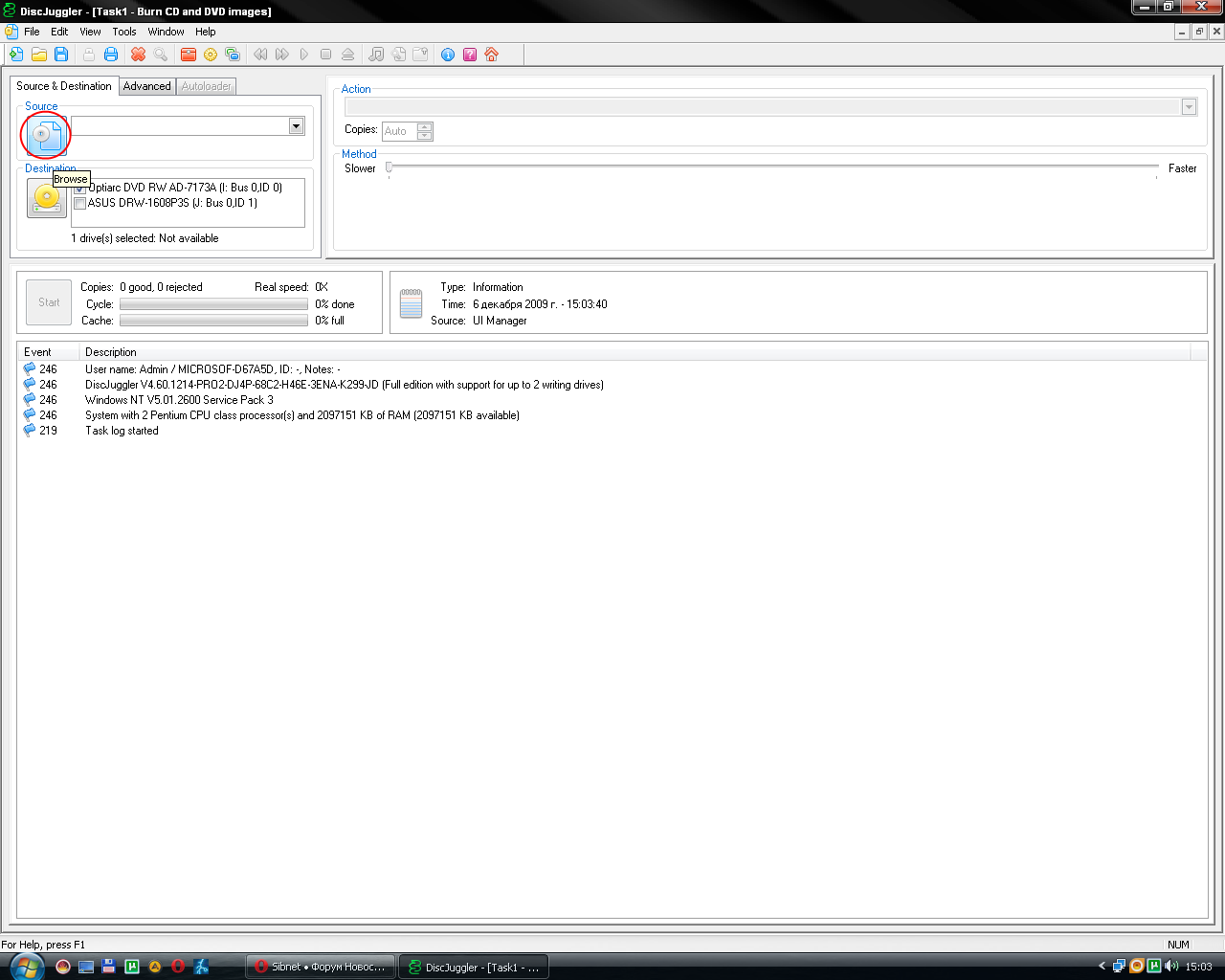Screen dimensions: 1225x980
Task: Open the Windows Start orb
Action: tap(25, 966)
